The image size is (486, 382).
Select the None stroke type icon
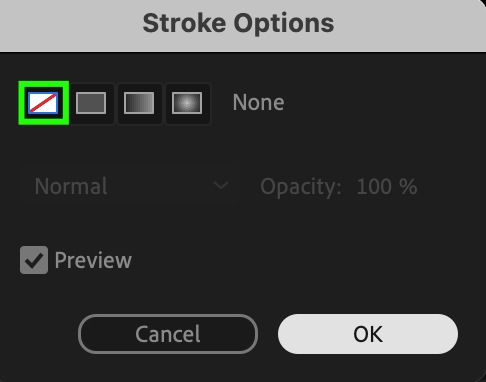(x=43, y=103)
